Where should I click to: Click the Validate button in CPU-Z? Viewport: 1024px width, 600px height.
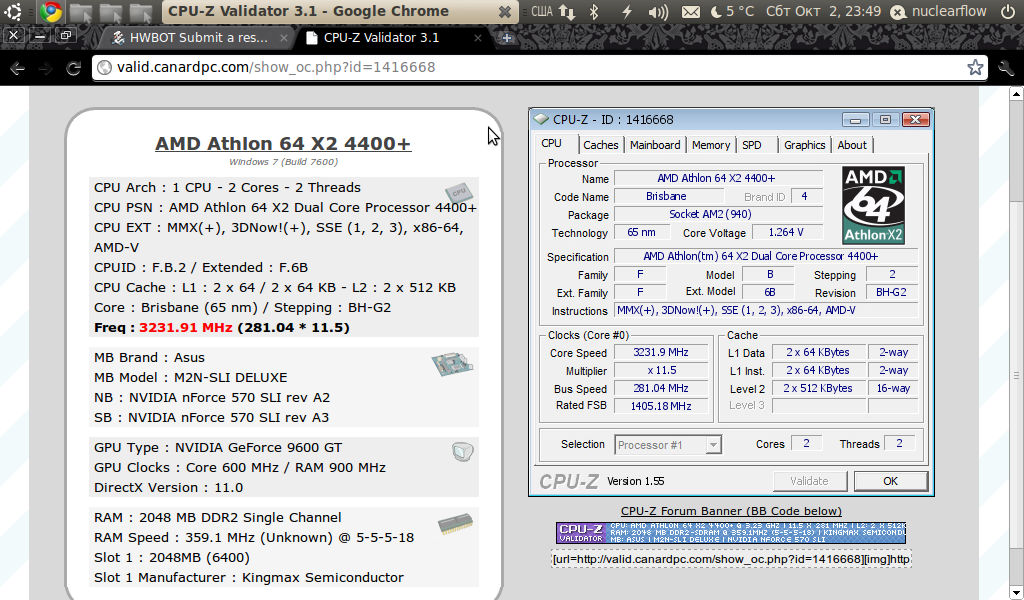(809, 481)
